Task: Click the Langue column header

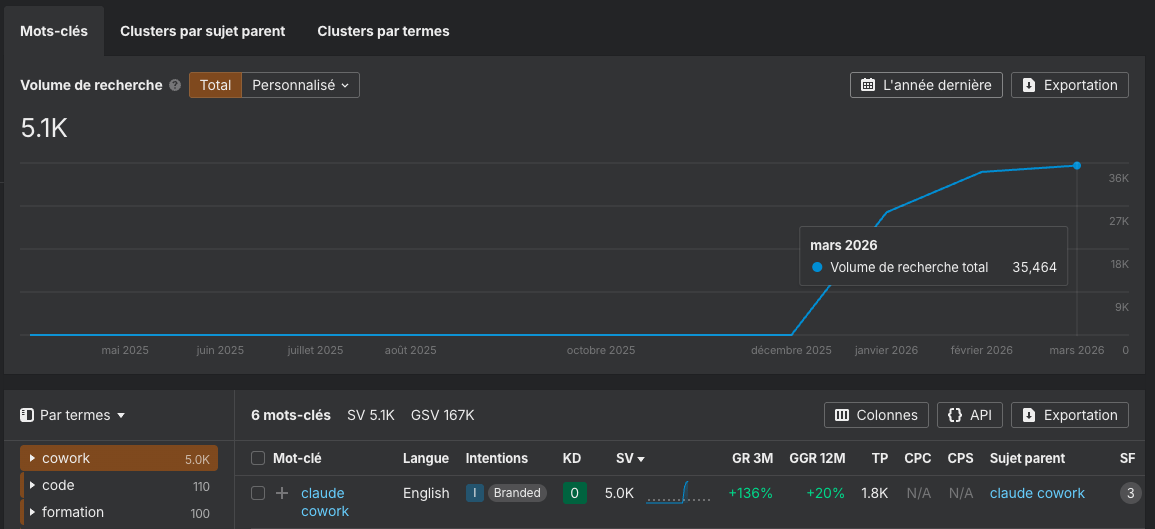Action: tap(426, 458)
